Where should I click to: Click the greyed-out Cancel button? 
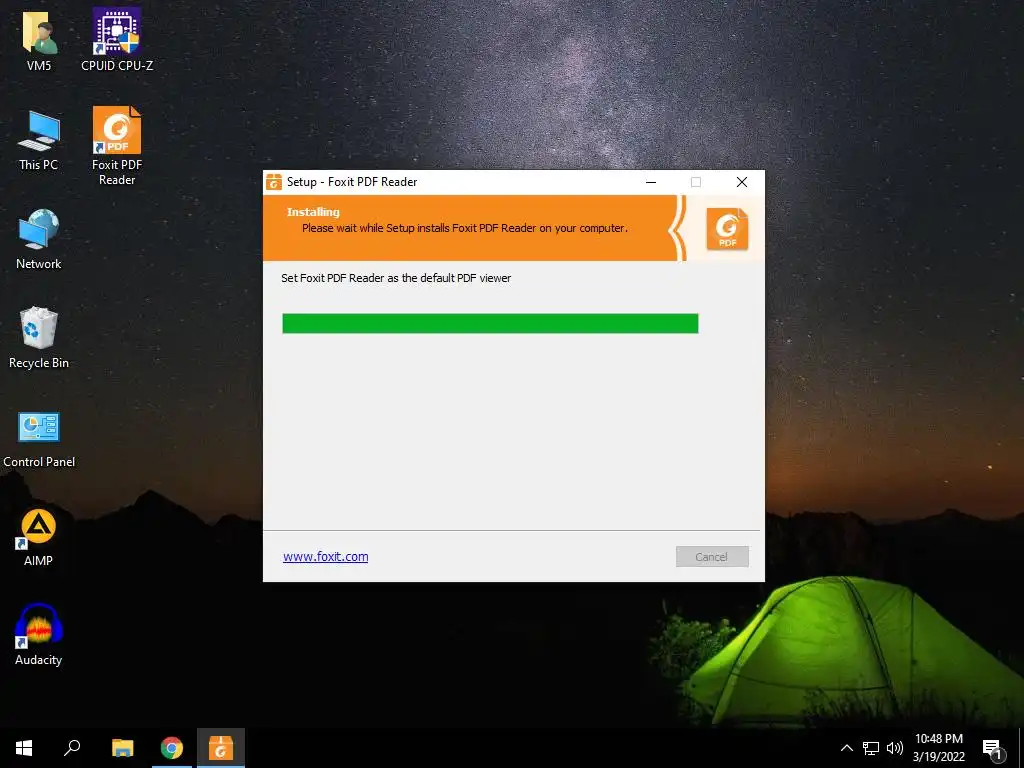coord(712,556)
